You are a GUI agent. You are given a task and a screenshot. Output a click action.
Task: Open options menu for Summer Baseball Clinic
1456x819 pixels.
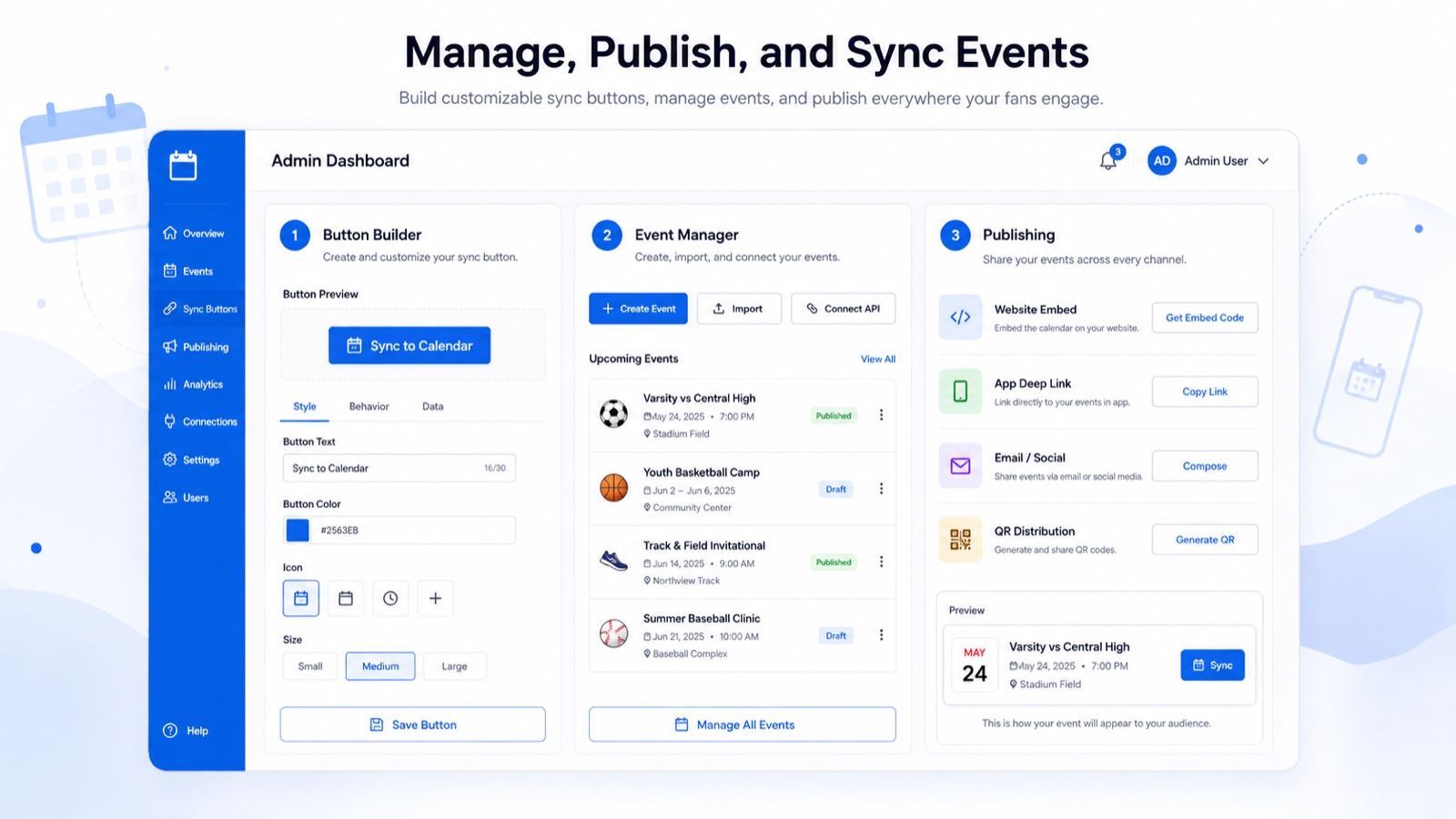(x=881, y=635)
